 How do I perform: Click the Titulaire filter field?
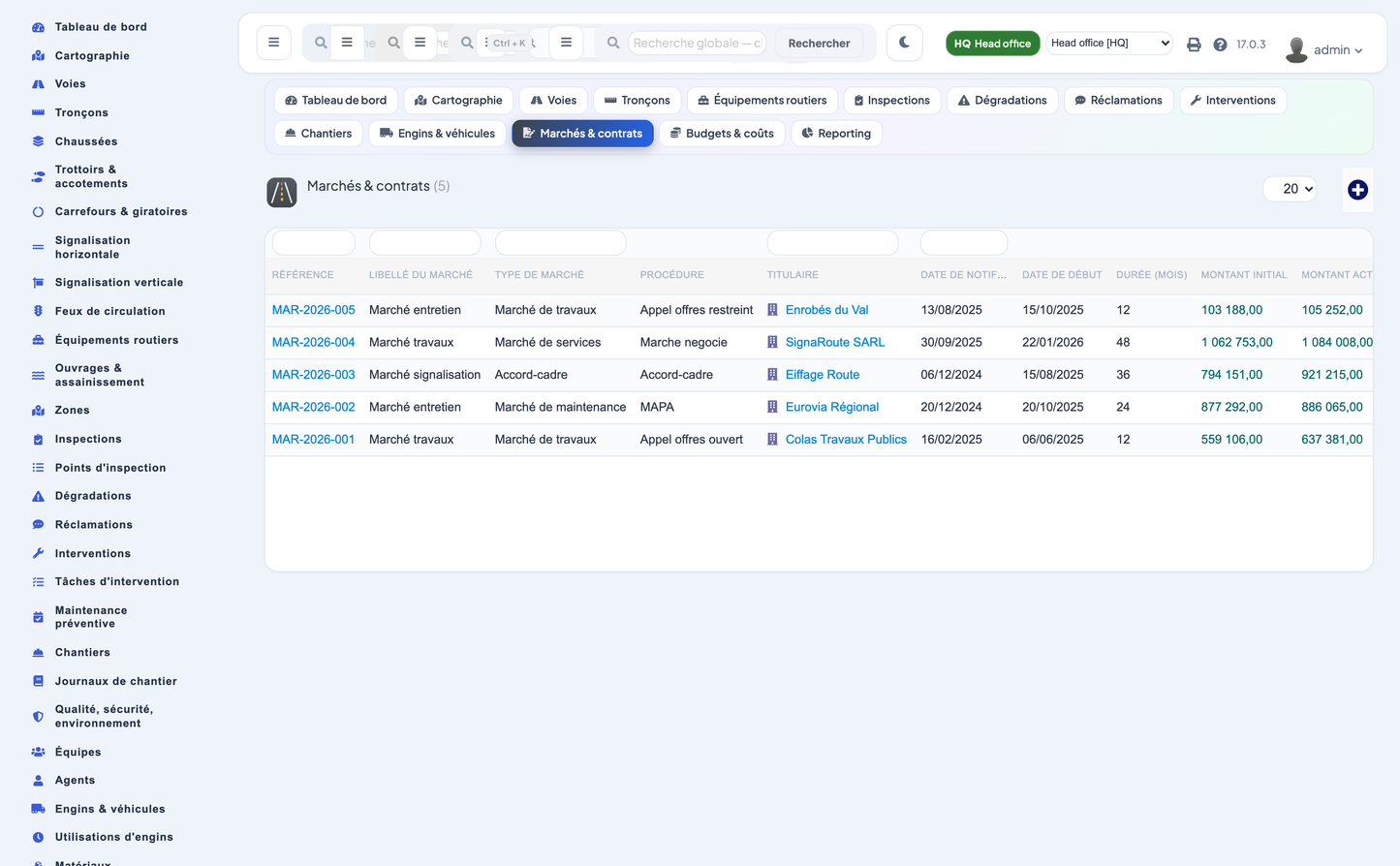pos(832,242)
